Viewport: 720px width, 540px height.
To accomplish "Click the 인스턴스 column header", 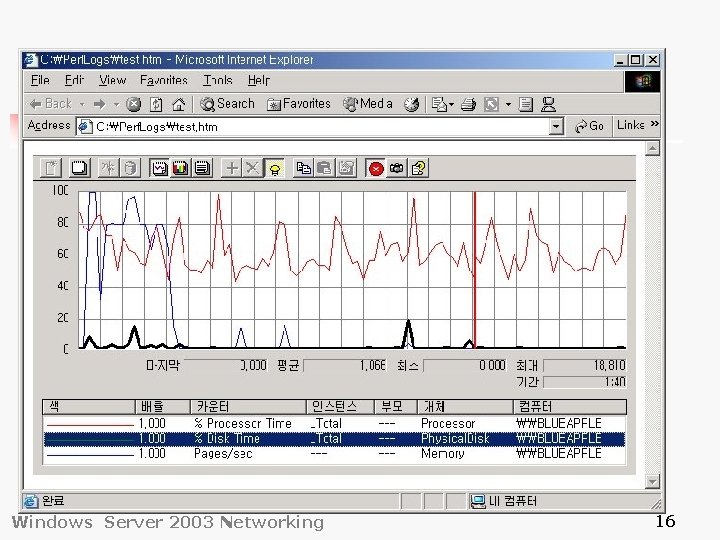I will click(340, 407).
